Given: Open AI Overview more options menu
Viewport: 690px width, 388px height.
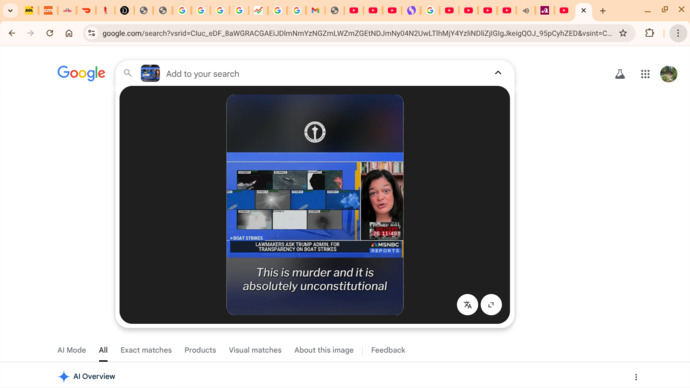Looking at the screenshot, I should (x=636, y=377).
